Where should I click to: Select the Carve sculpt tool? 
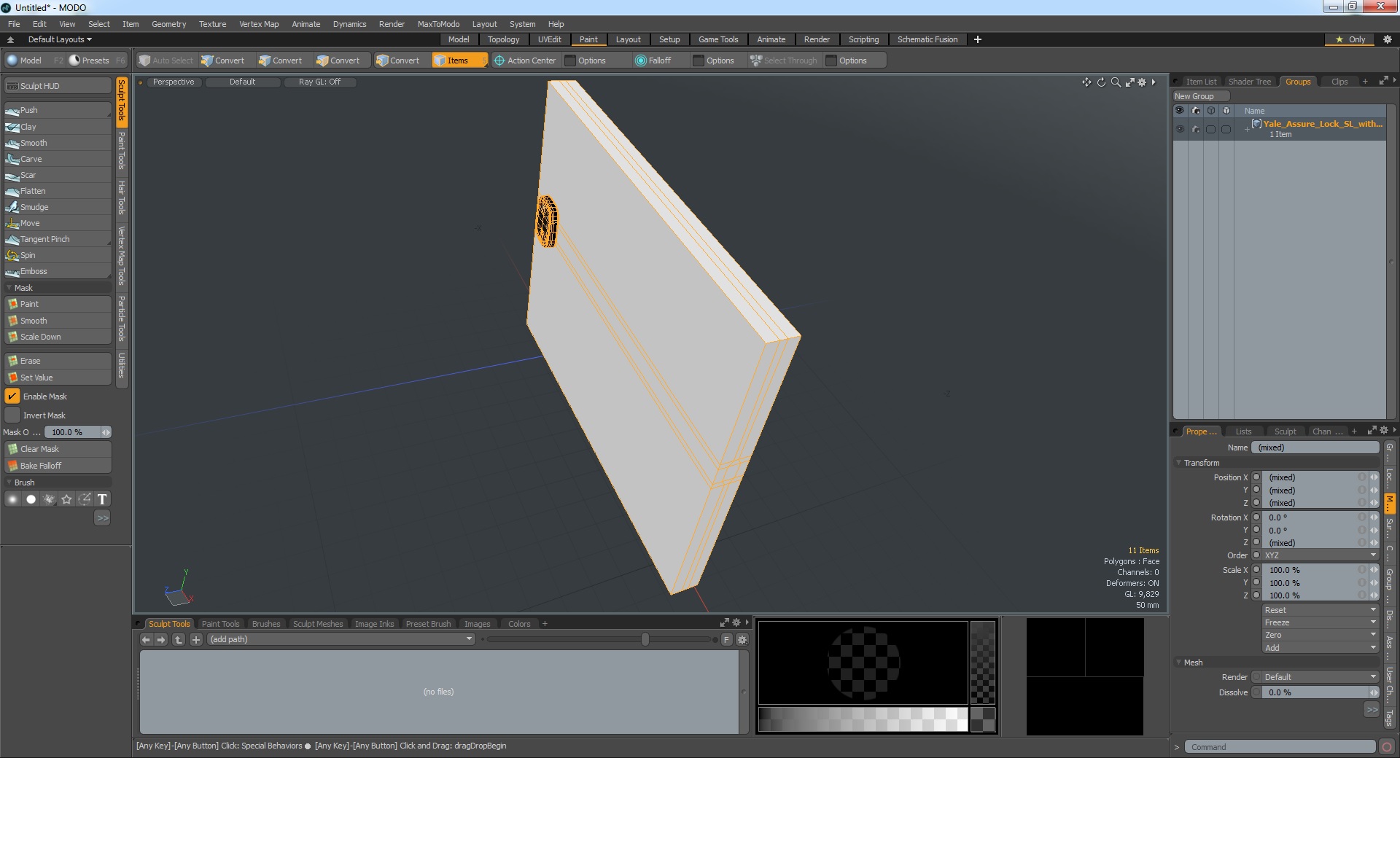(x=31, y=159)
